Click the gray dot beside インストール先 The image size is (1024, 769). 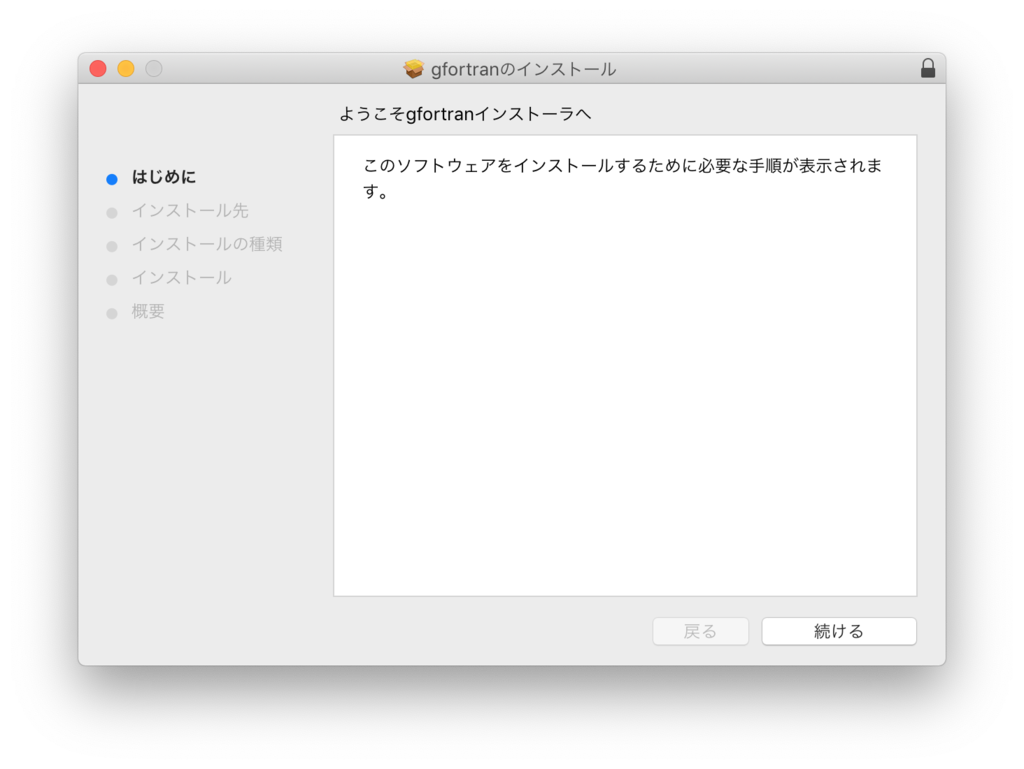(111, 211)
